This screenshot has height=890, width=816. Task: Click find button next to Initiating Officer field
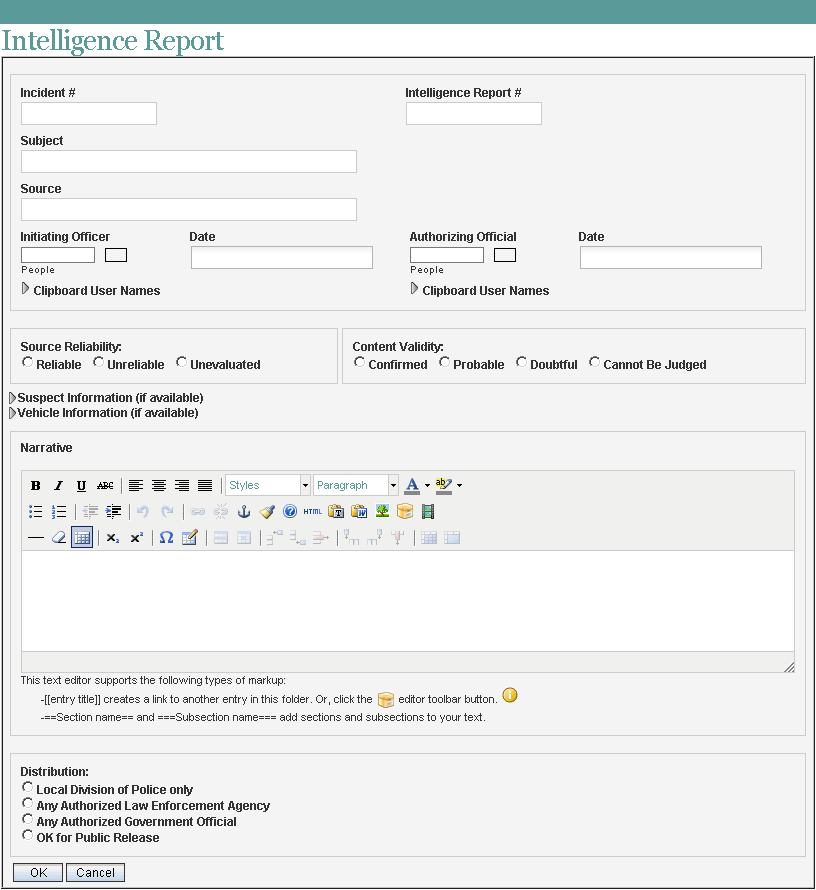(x=116, y=255)
